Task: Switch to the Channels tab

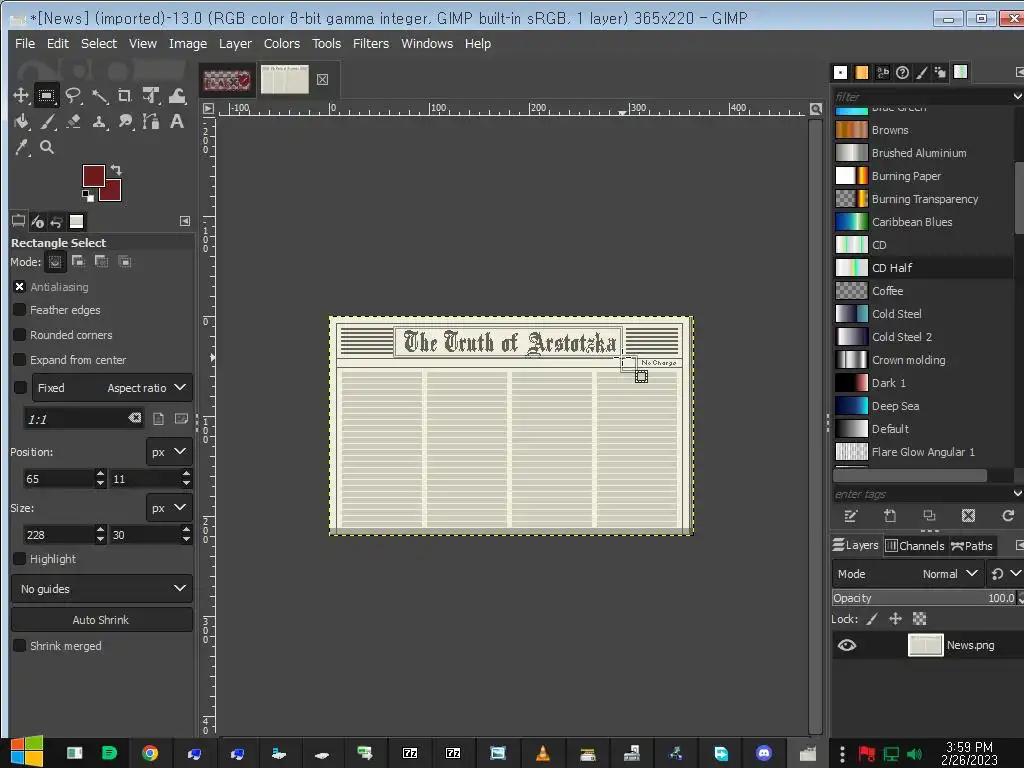Action: [x=914, y=545]
